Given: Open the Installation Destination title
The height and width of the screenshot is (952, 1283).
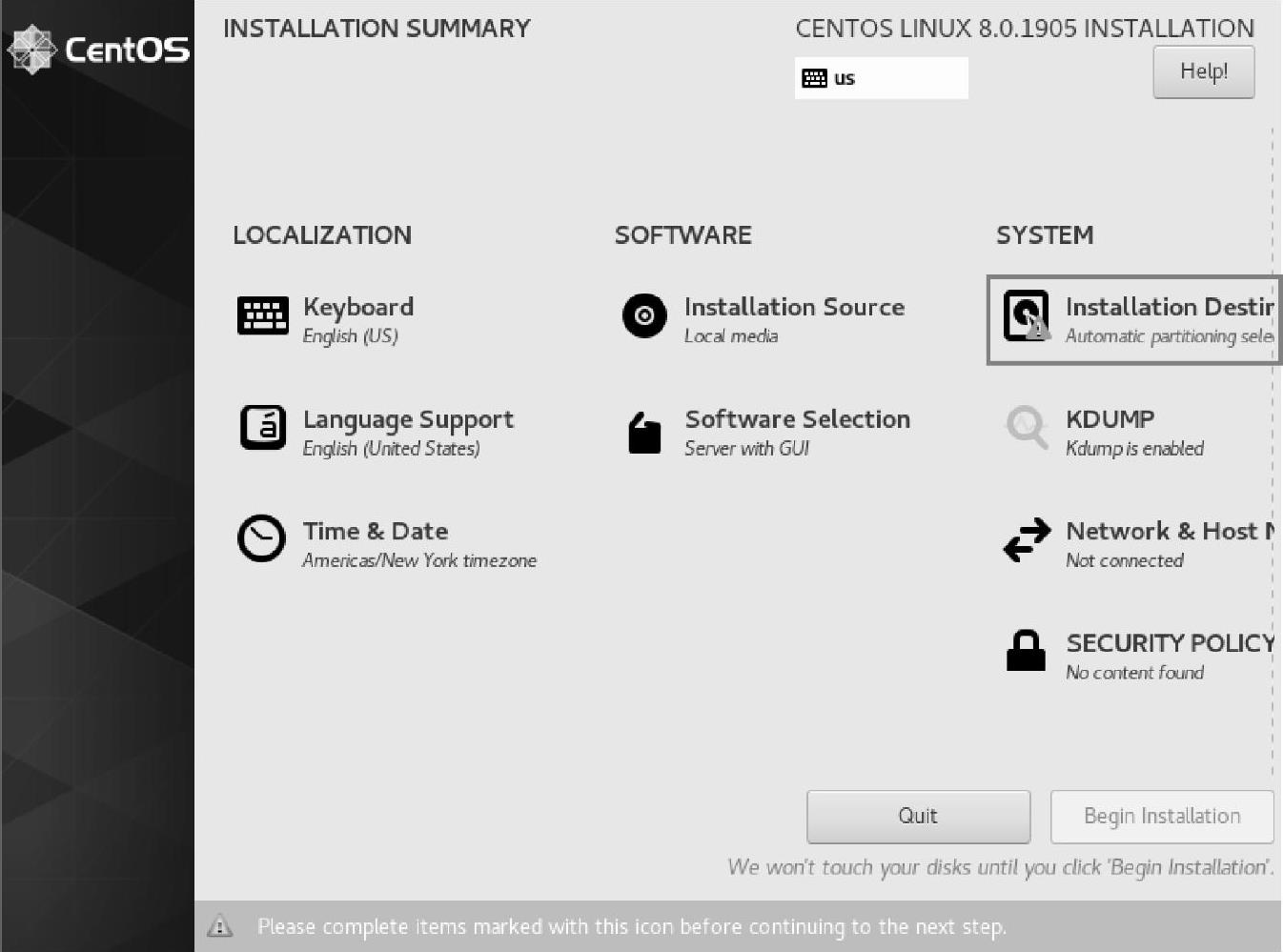Looking at the screenshot, I should pos(1170,307).
